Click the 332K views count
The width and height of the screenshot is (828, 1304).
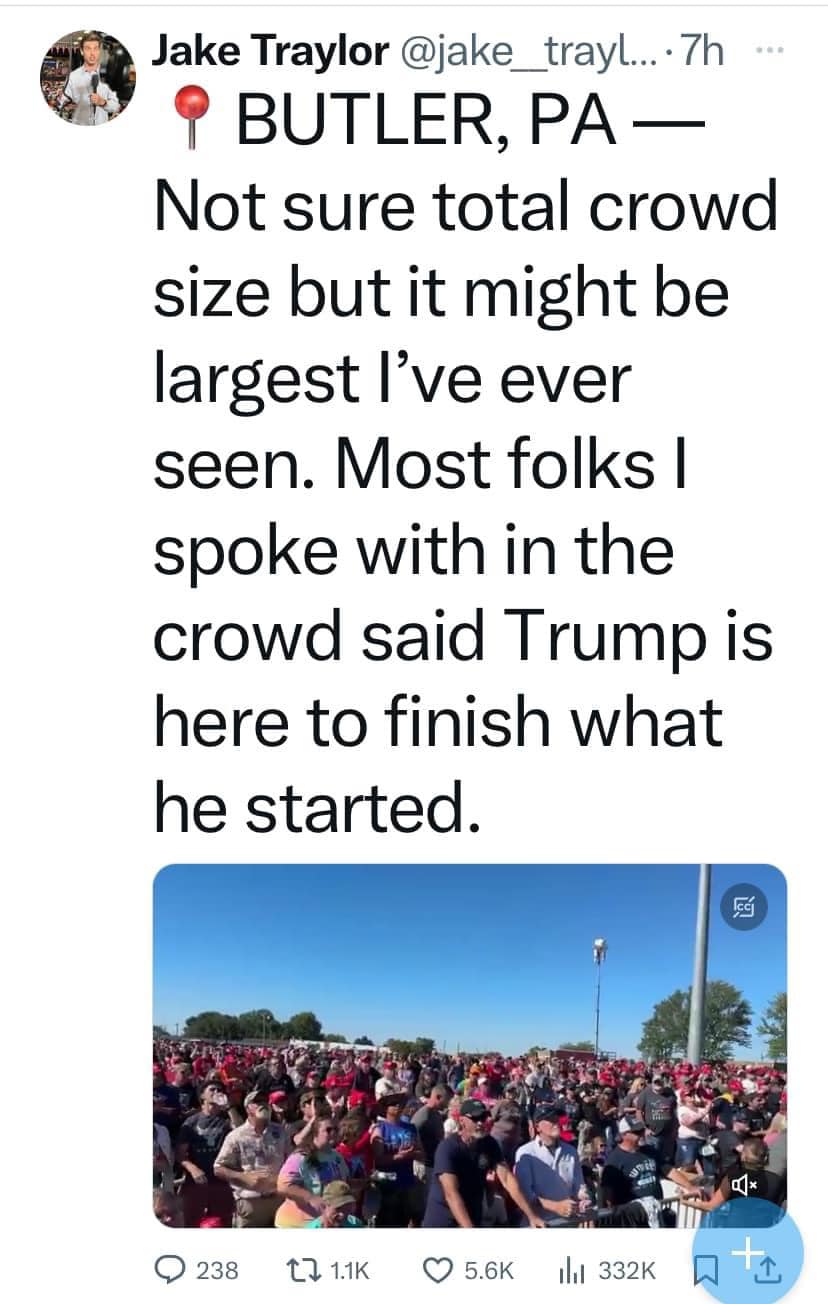pos(626,1271)
